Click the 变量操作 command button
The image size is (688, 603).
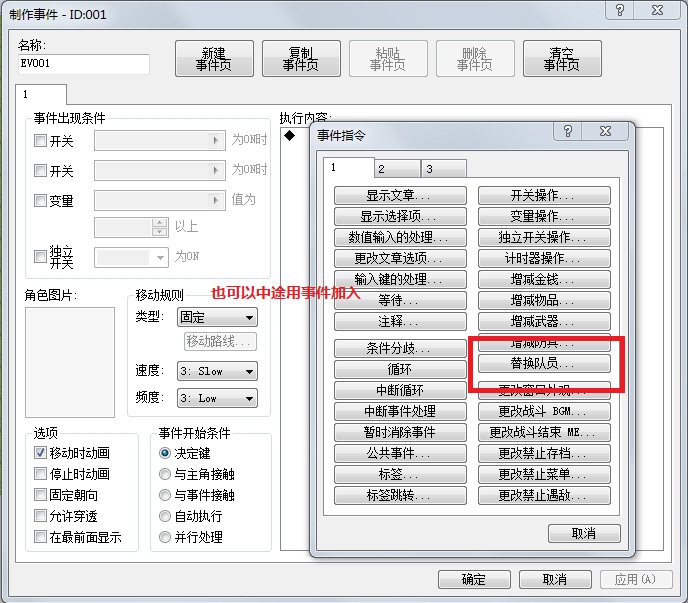coord(544,216)
